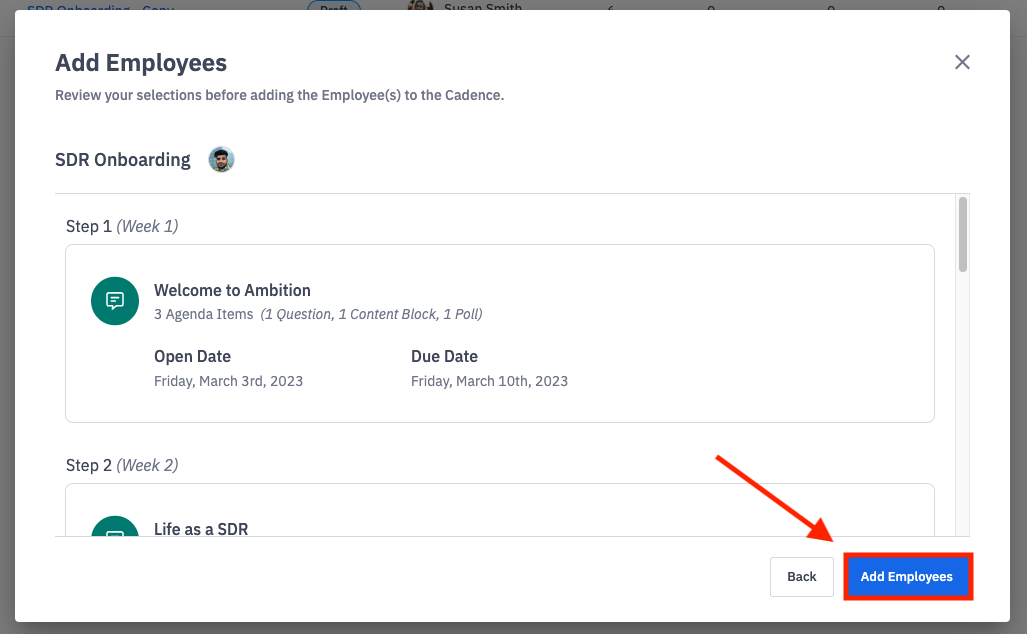Click the SDR Onboarding cadence name
Screen dimensions: 1027x634
(123, 160)
